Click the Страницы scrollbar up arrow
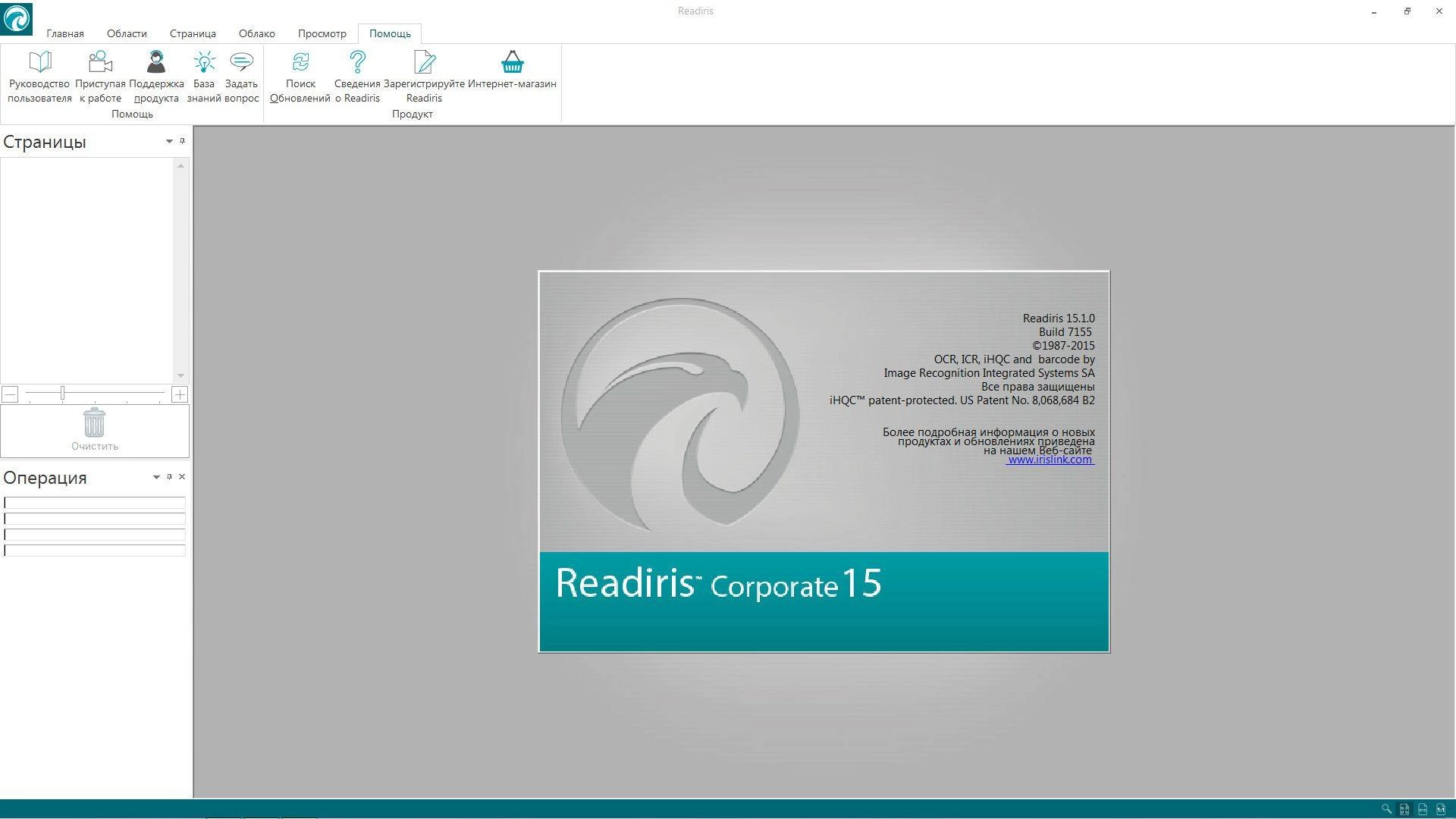 tap(180, 165)
